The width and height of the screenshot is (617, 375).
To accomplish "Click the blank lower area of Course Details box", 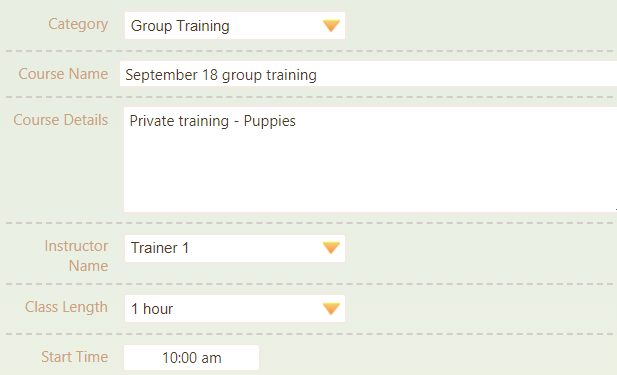I will pos(370,177).
